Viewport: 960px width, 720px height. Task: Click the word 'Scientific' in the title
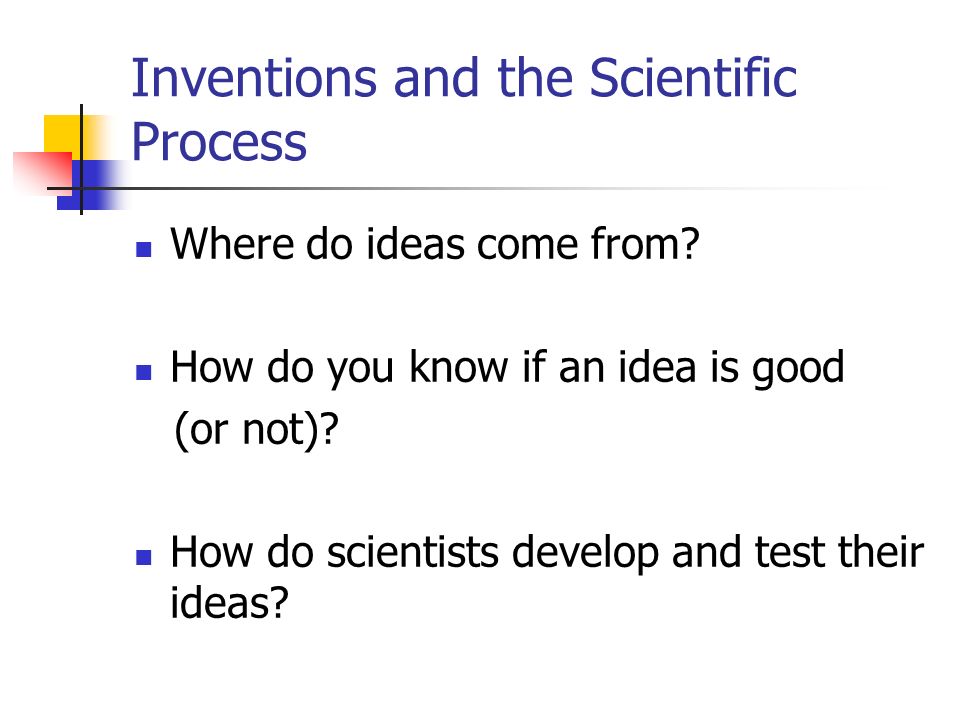693,78
